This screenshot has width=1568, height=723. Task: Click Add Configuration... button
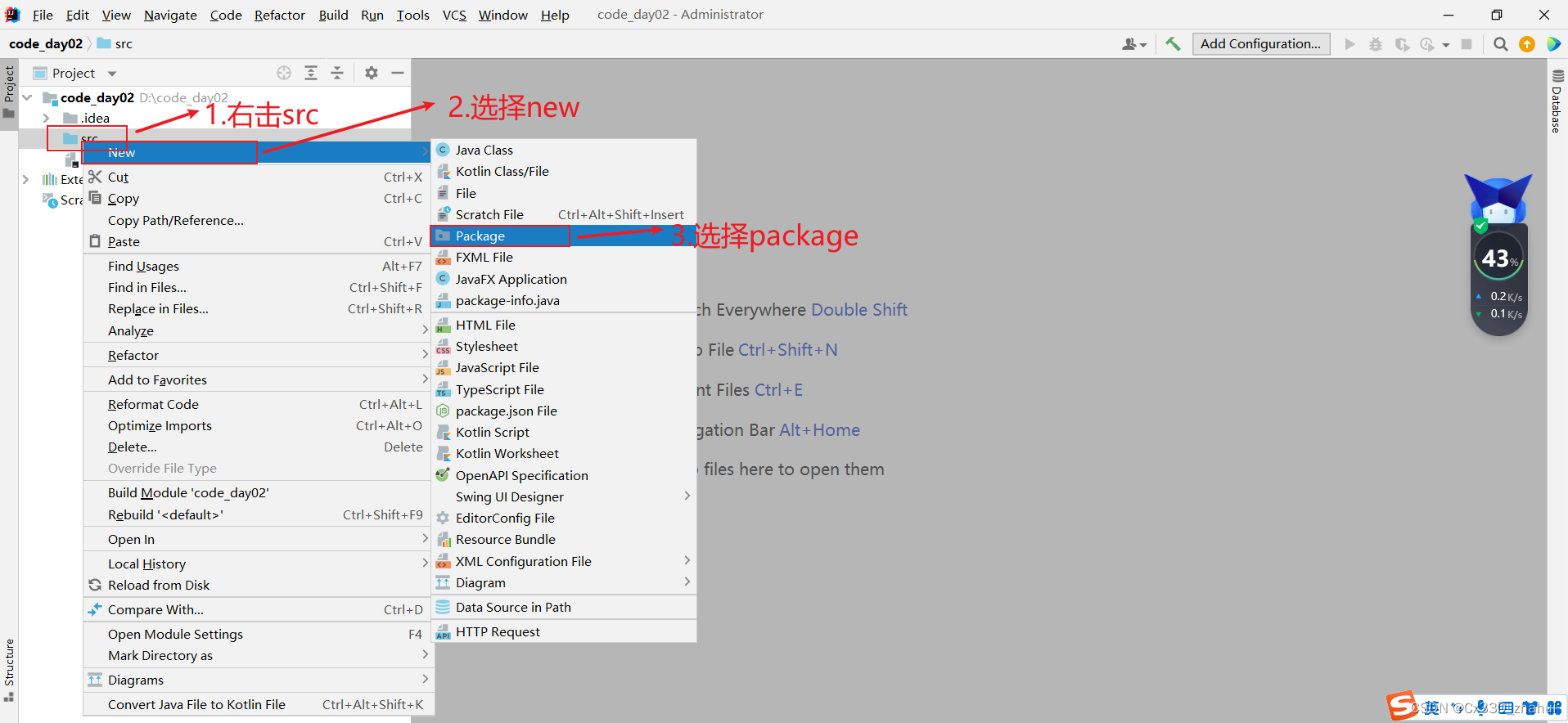1260,44
